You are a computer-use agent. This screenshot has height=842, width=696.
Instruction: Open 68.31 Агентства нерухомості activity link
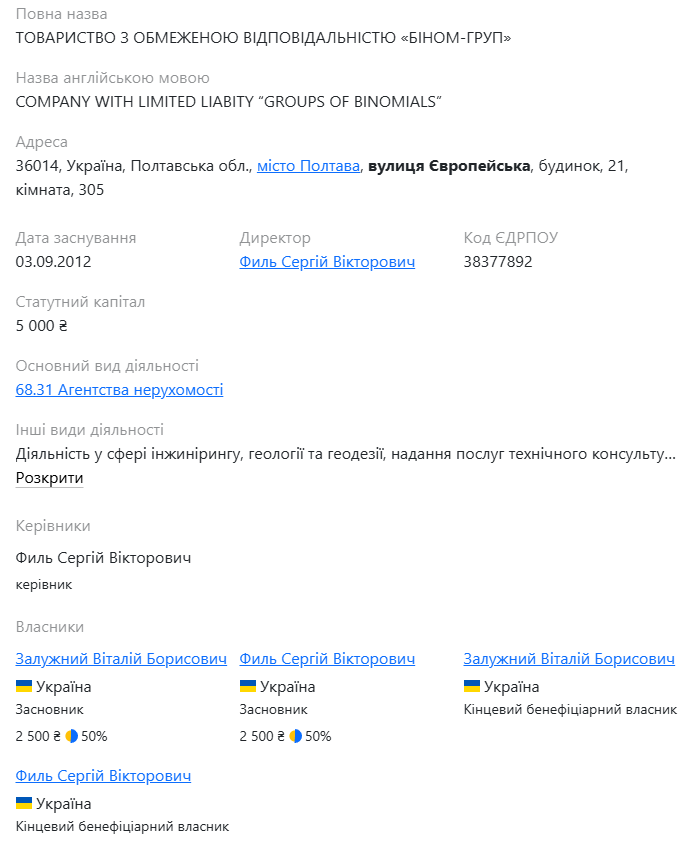pyautogui.click(x=119, y=390)
